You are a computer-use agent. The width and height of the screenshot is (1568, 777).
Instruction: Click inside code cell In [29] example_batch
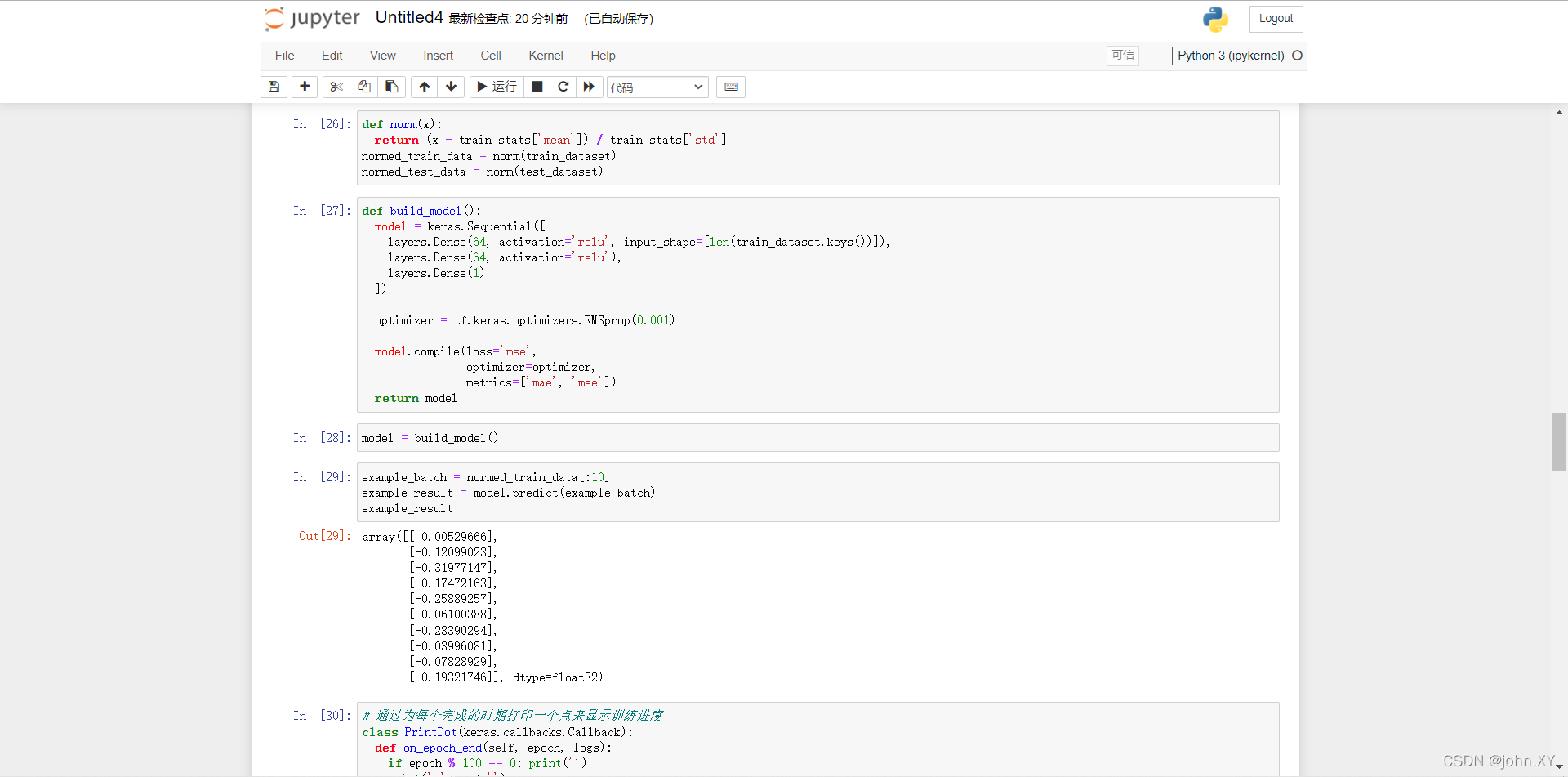pyautogui.click(x=817, y=493)
